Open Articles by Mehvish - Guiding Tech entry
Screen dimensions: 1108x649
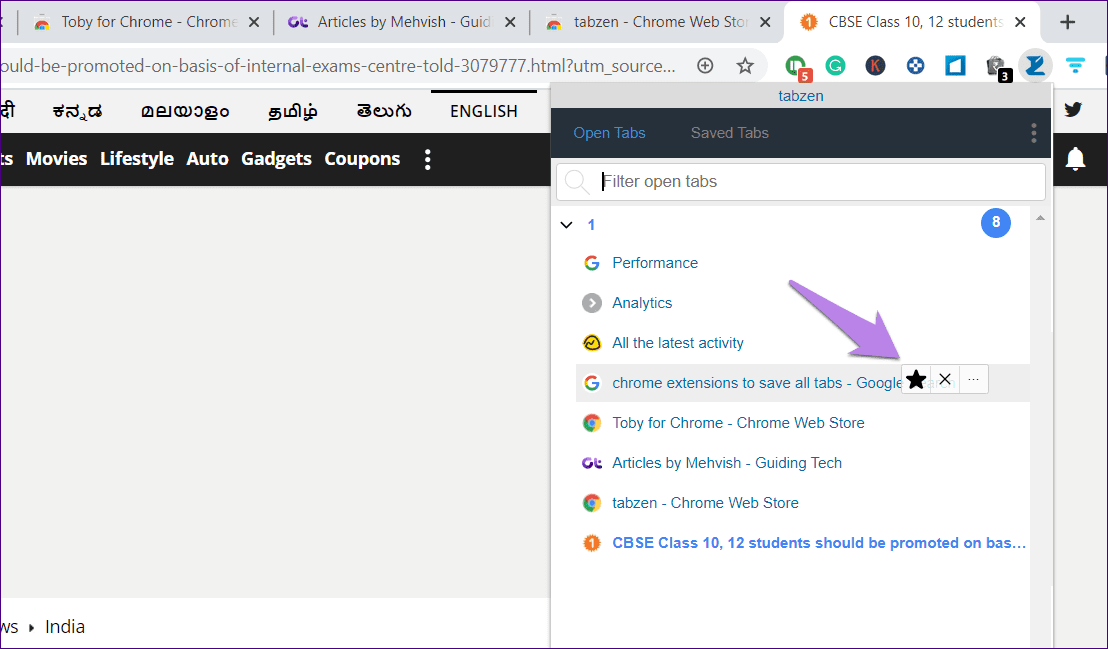pyautogui.click(x=726, y=463)
